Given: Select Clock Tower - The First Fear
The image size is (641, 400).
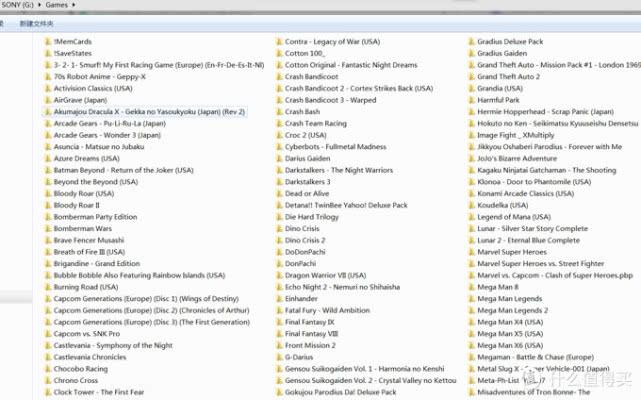Looking at the screenshot, I should (x=99, y=392).
